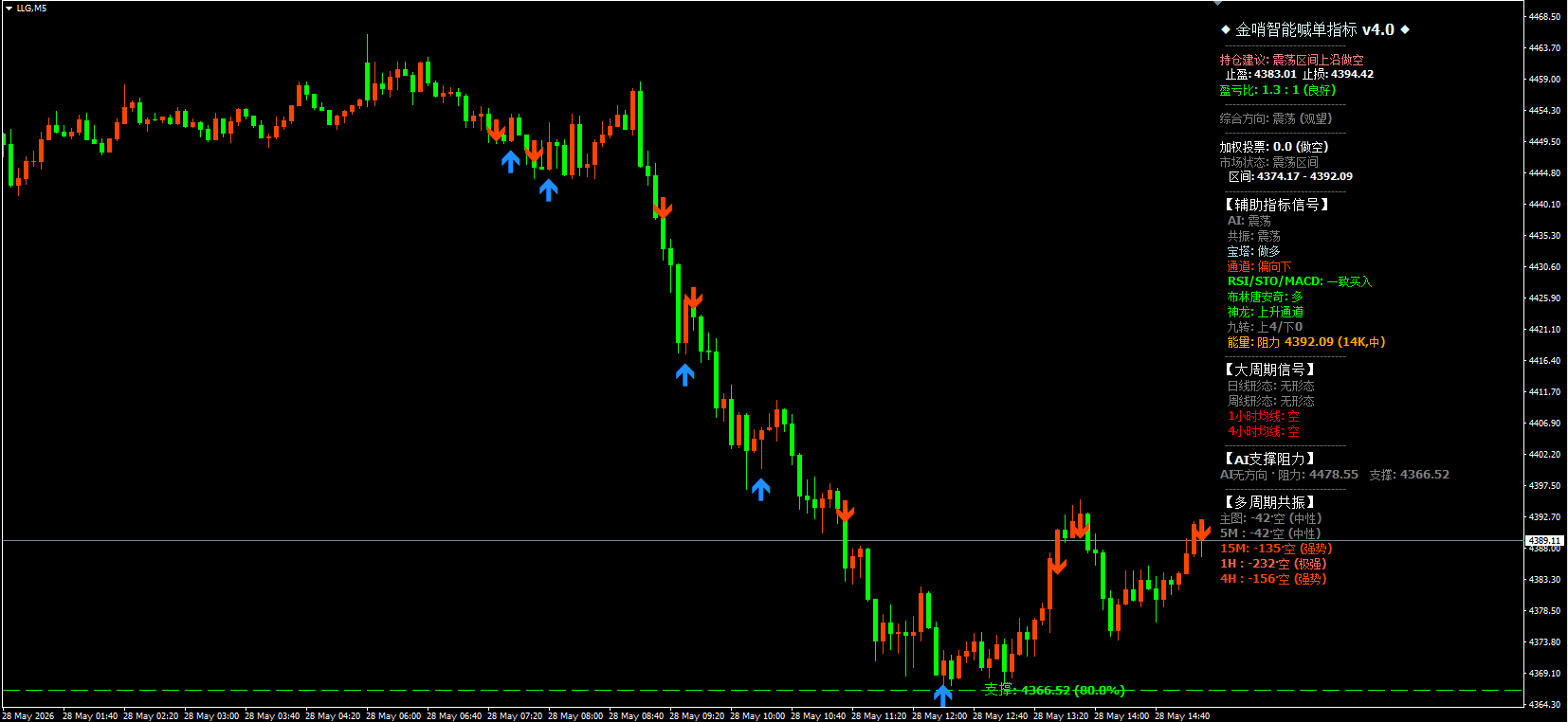Select the 盈亏比: 1.3 : 1 (良好) line
1568x722 pixels.
click(x=1278, y=90)
